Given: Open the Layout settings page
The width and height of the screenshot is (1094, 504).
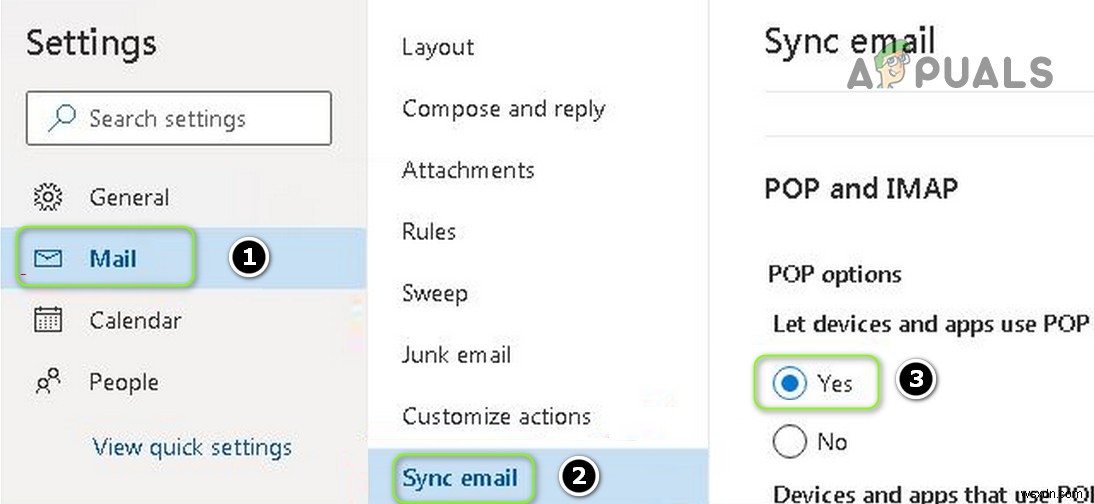Looking at the screenshot, I should [438, 47].
